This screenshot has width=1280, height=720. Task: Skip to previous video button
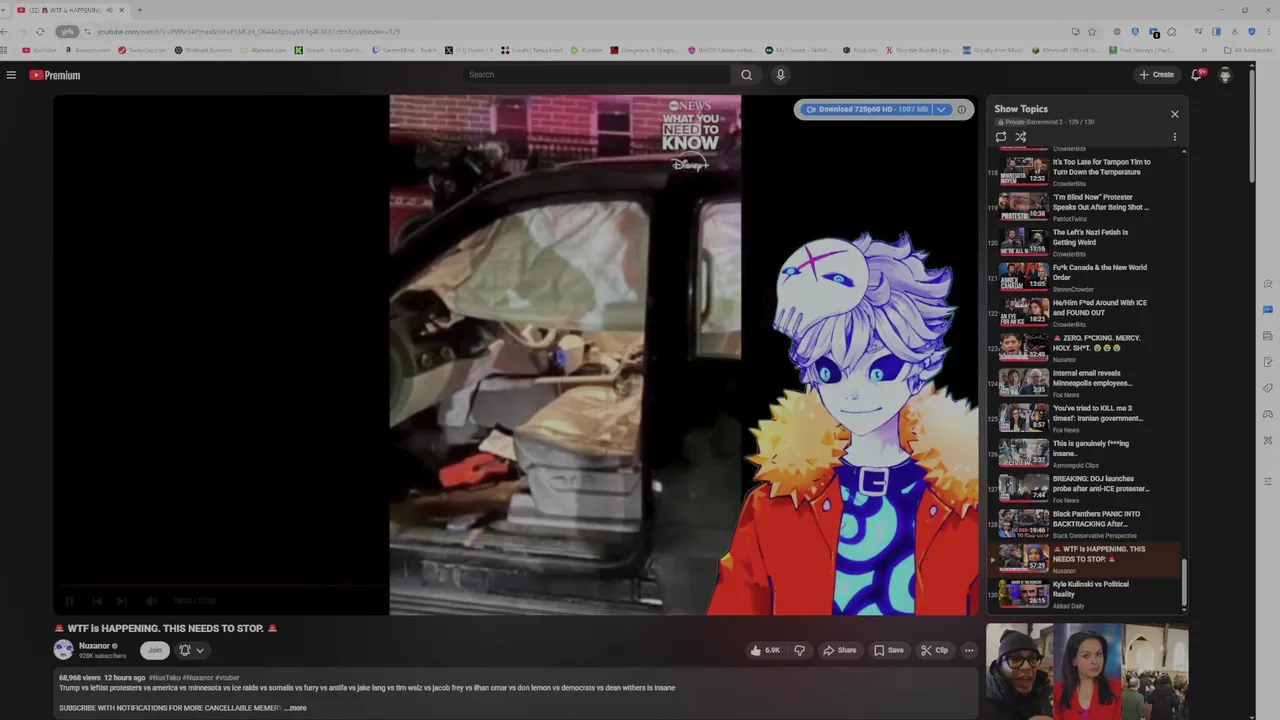(97, 601)
